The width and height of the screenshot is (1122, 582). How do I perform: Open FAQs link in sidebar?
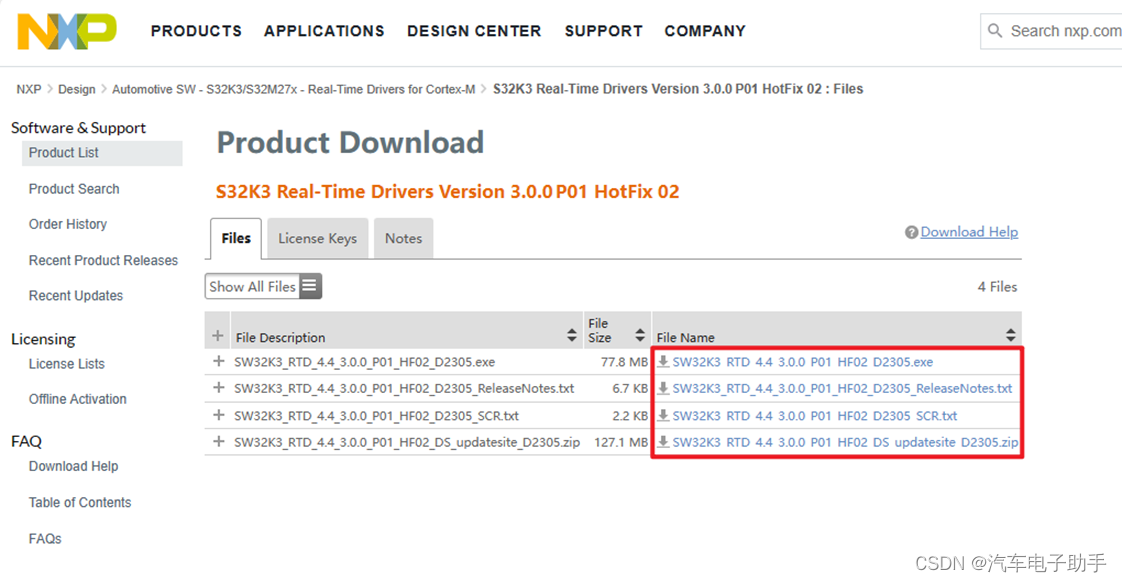45,538
